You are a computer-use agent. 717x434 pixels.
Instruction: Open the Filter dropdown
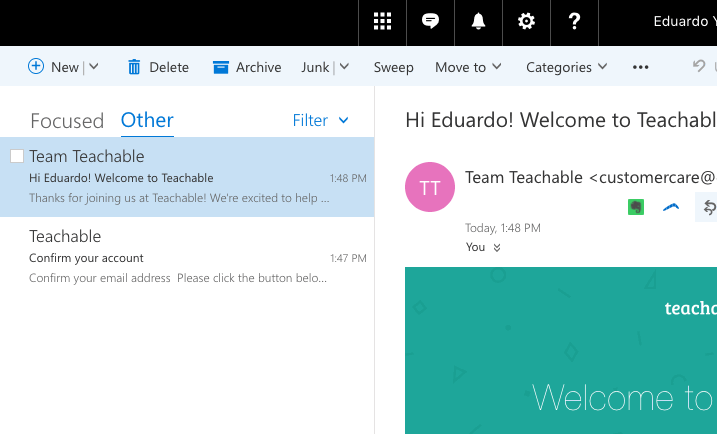[321, 120]
